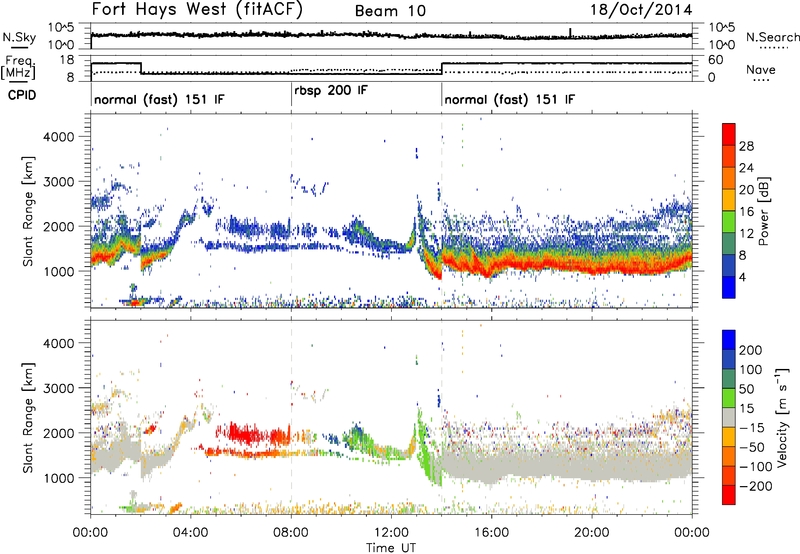Screen dimensions: 800x554
Task: Click the '2000' tick of the velocity panel
Action: click(x=58, y=433)
